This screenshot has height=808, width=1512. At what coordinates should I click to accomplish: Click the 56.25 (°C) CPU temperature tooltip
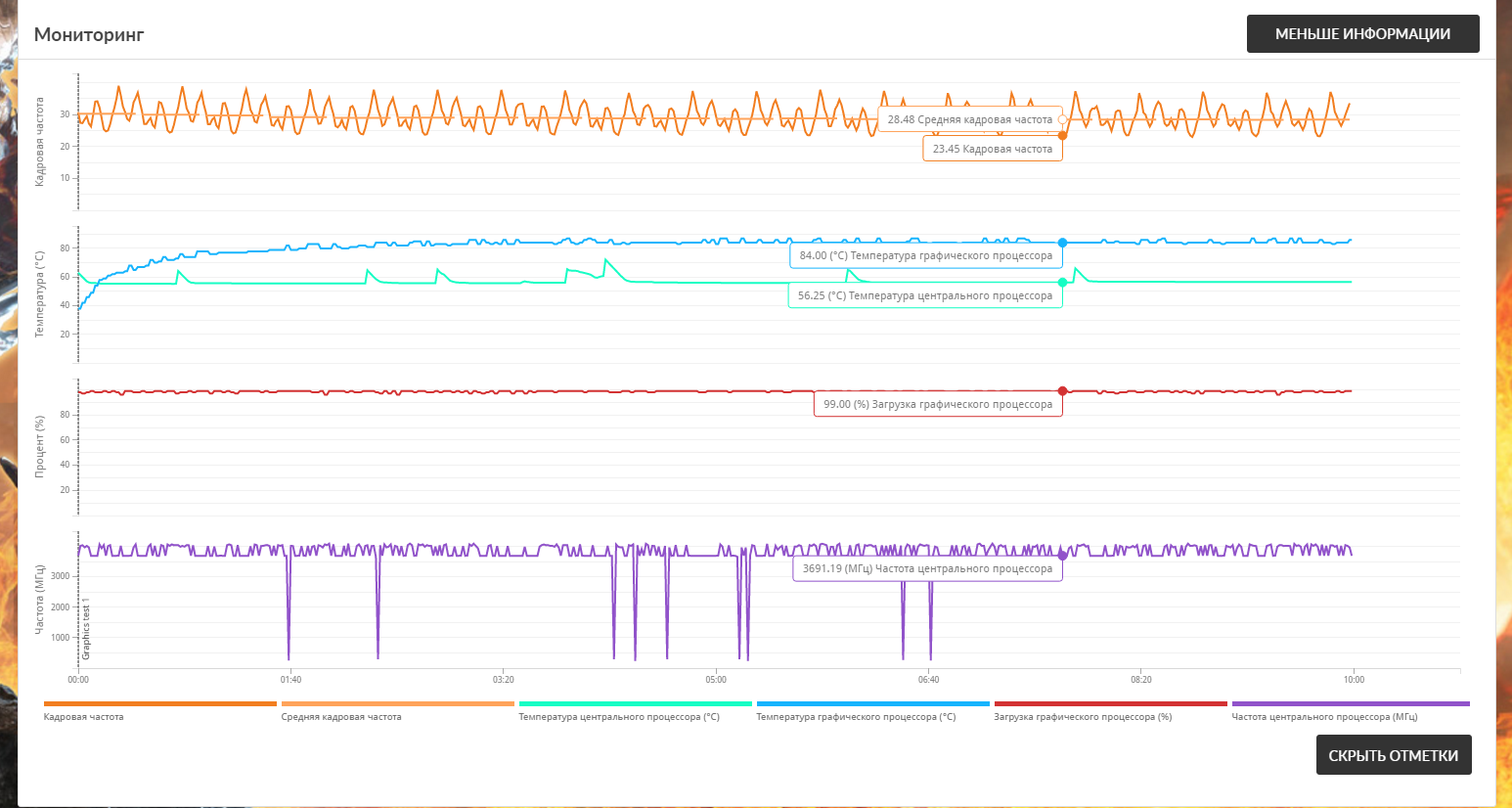[925, 295]
